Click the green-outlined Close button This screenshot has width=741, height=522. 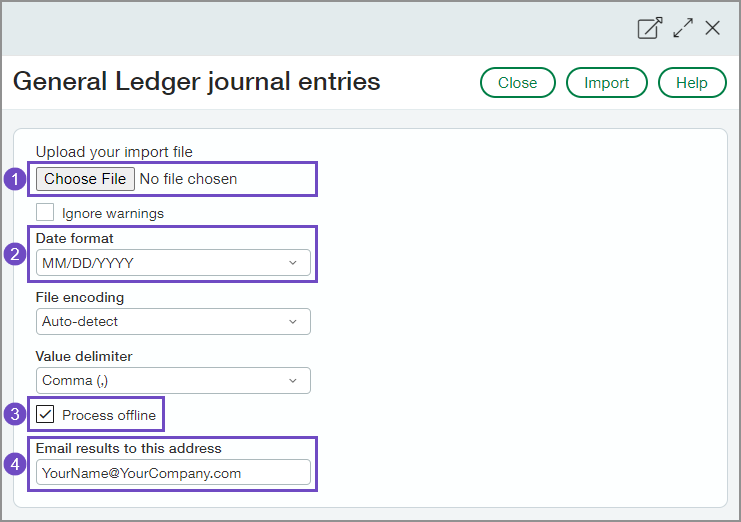pyautogui.click(x=517, y=83)
